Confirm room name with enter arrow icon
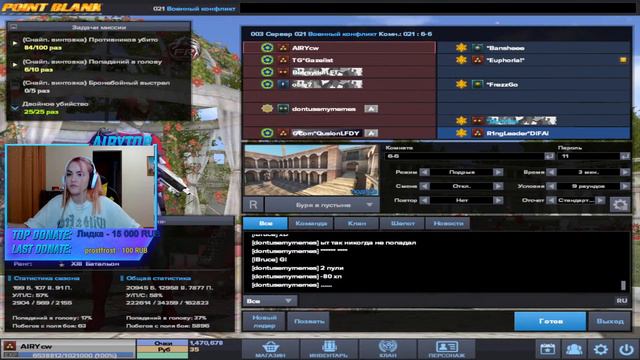The height and width of the screenshot is (360, 640). pyautogui.click(x=549, y=156)
